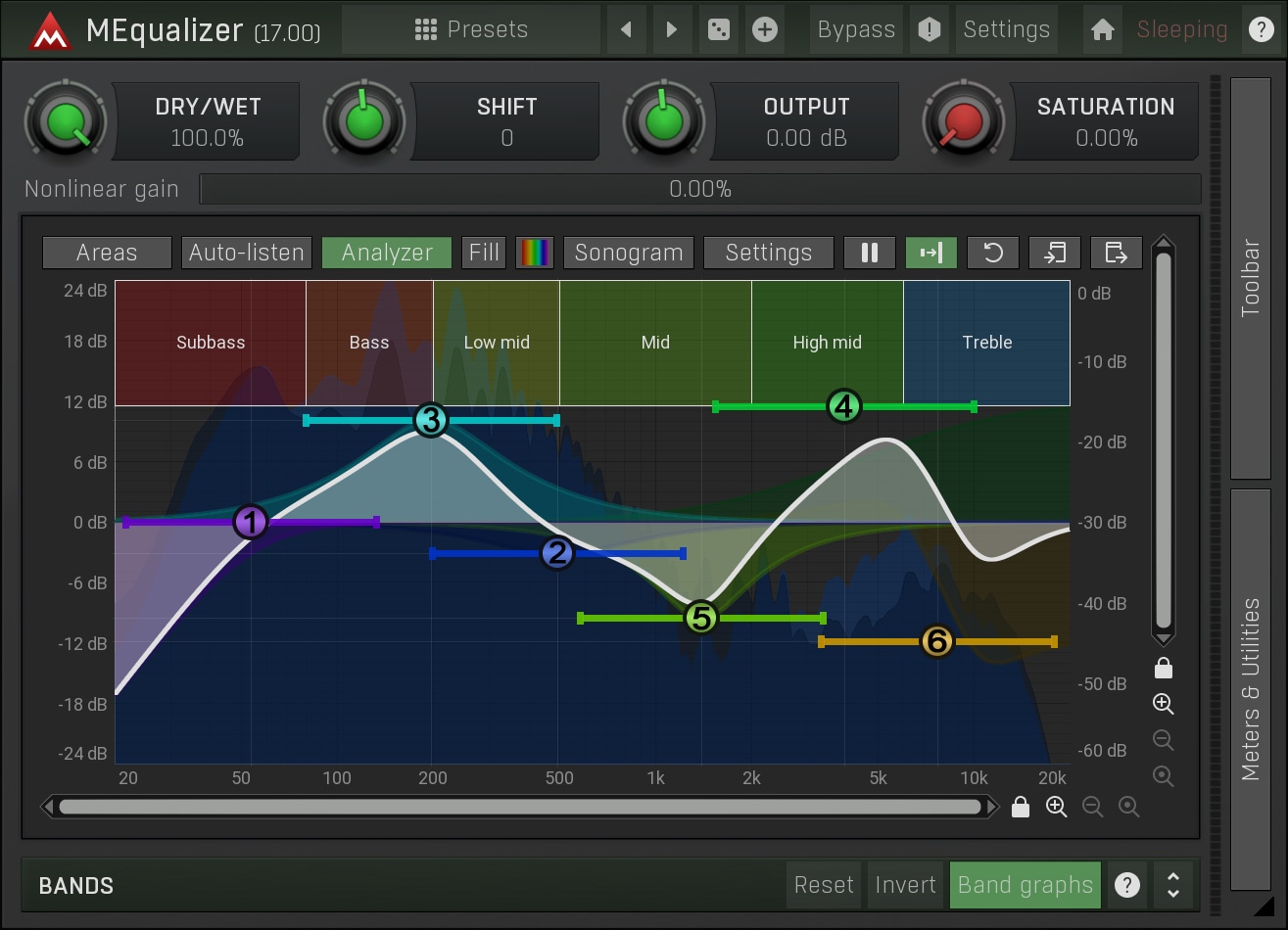The image size is (1288, 930).
Task: Click the undo reset arrow icon
Action: tap(992, 253)
